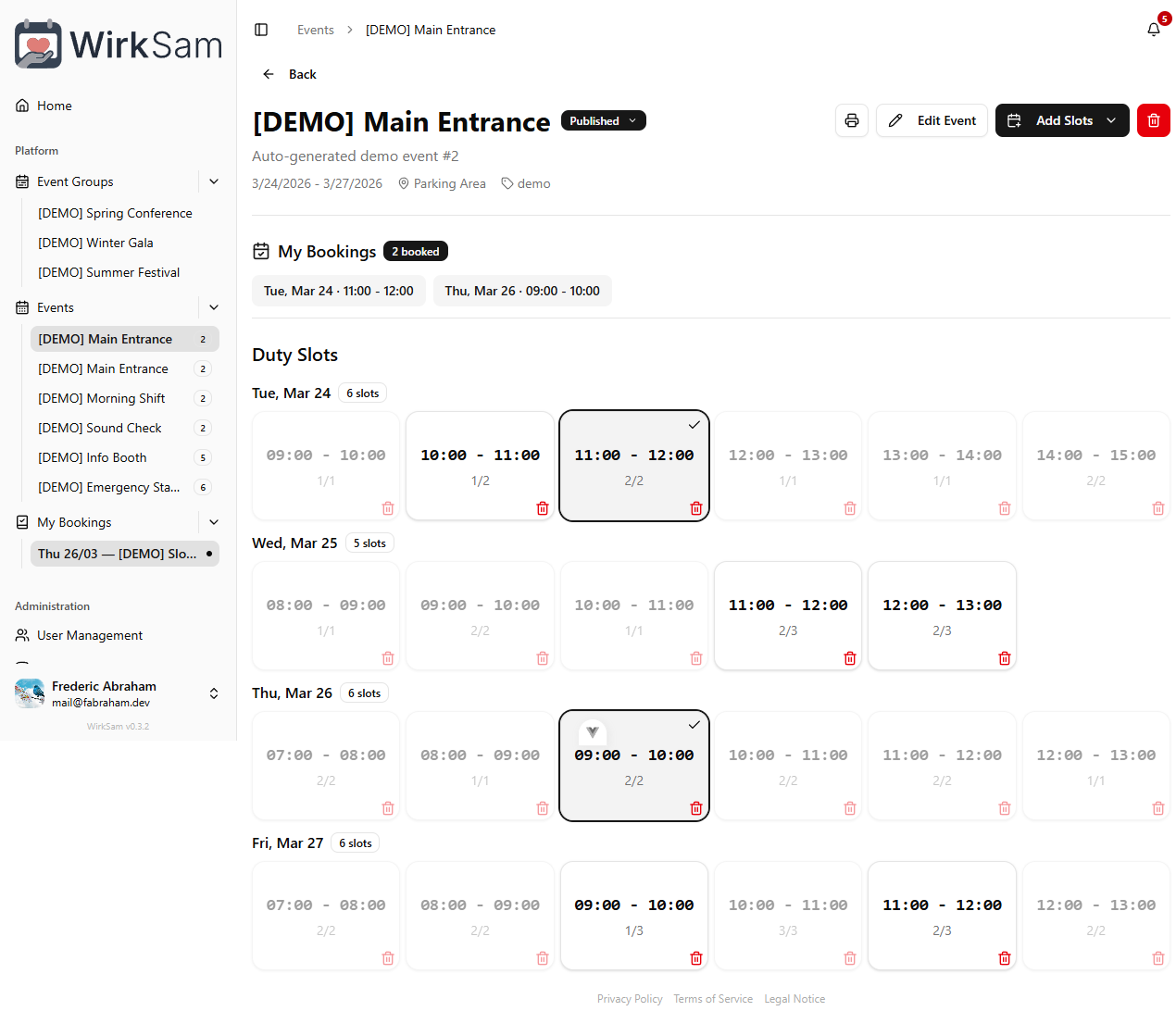The width and height of the screenshot is (1176, 1011).
Task: Open User Management
Action: [x=118, y=635]
